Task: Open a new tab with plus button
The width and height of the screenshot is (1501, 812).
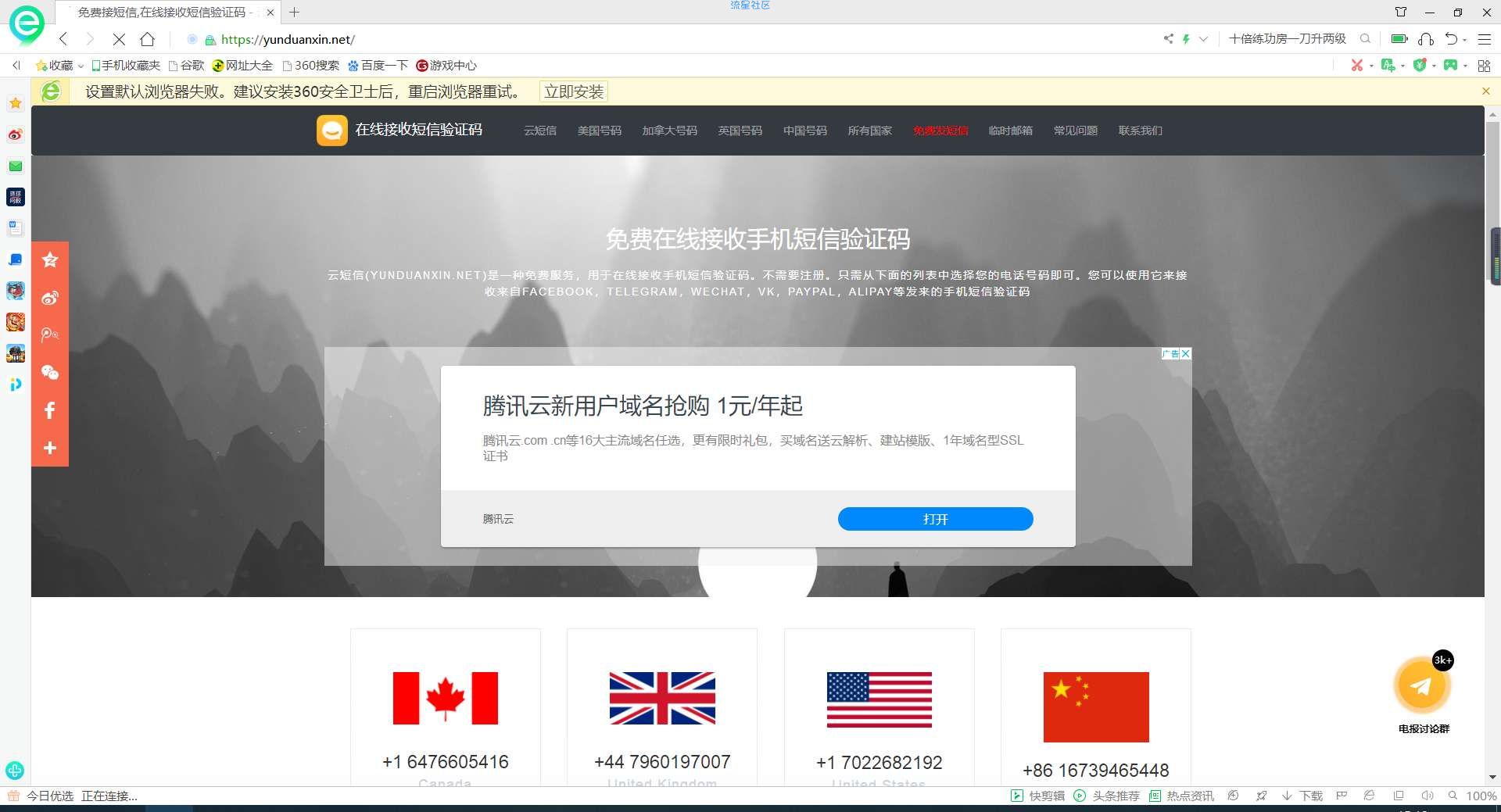Action: pos(294,13)
